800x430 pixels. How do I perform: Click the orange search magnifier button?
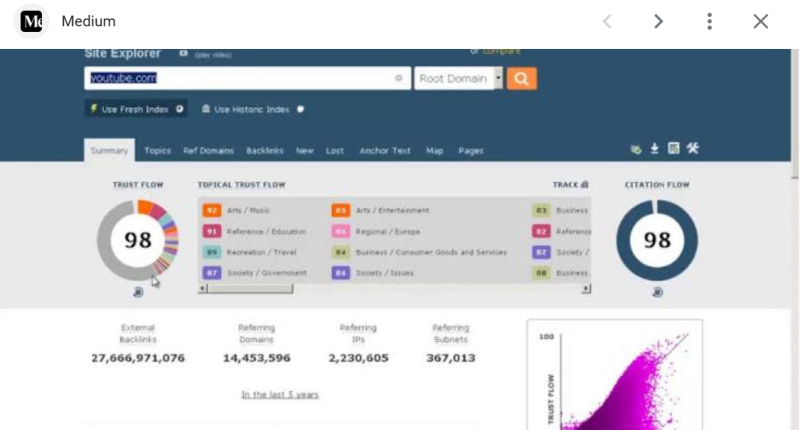point(521,79)
